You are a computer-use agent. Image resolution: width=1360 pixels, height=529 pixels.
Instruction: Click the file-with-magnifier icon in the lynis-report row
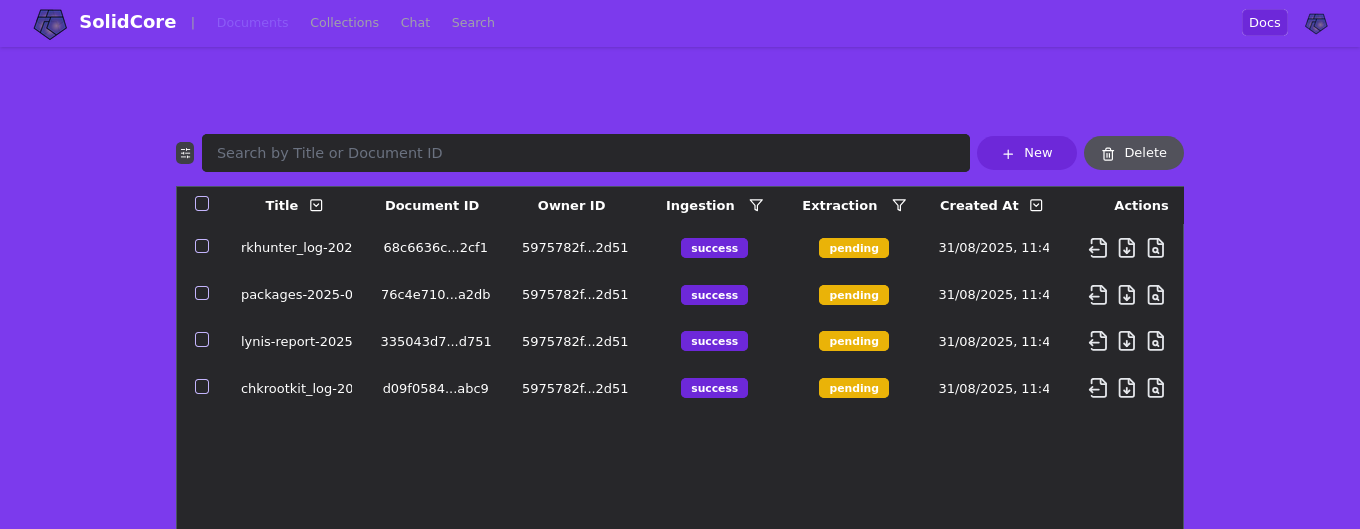[x=1156, y=341]
